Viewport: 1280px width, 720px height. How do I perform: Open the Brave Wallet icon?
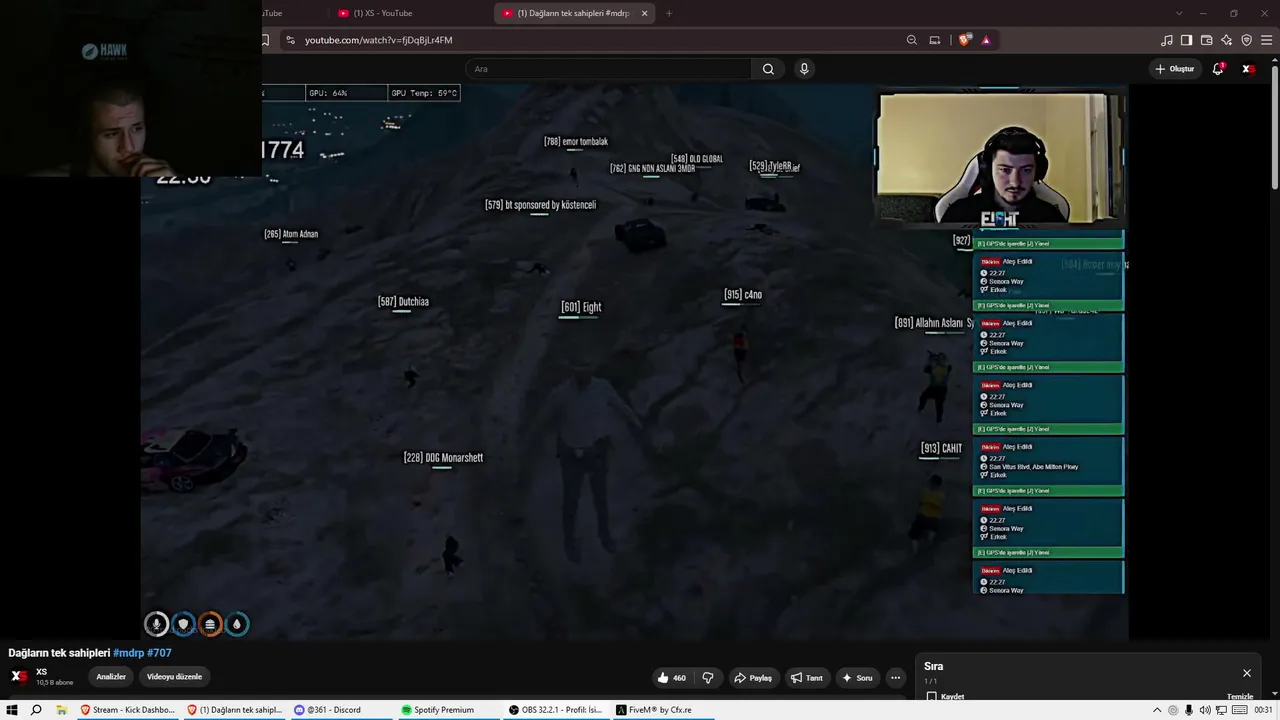[x=1207, y=40]
